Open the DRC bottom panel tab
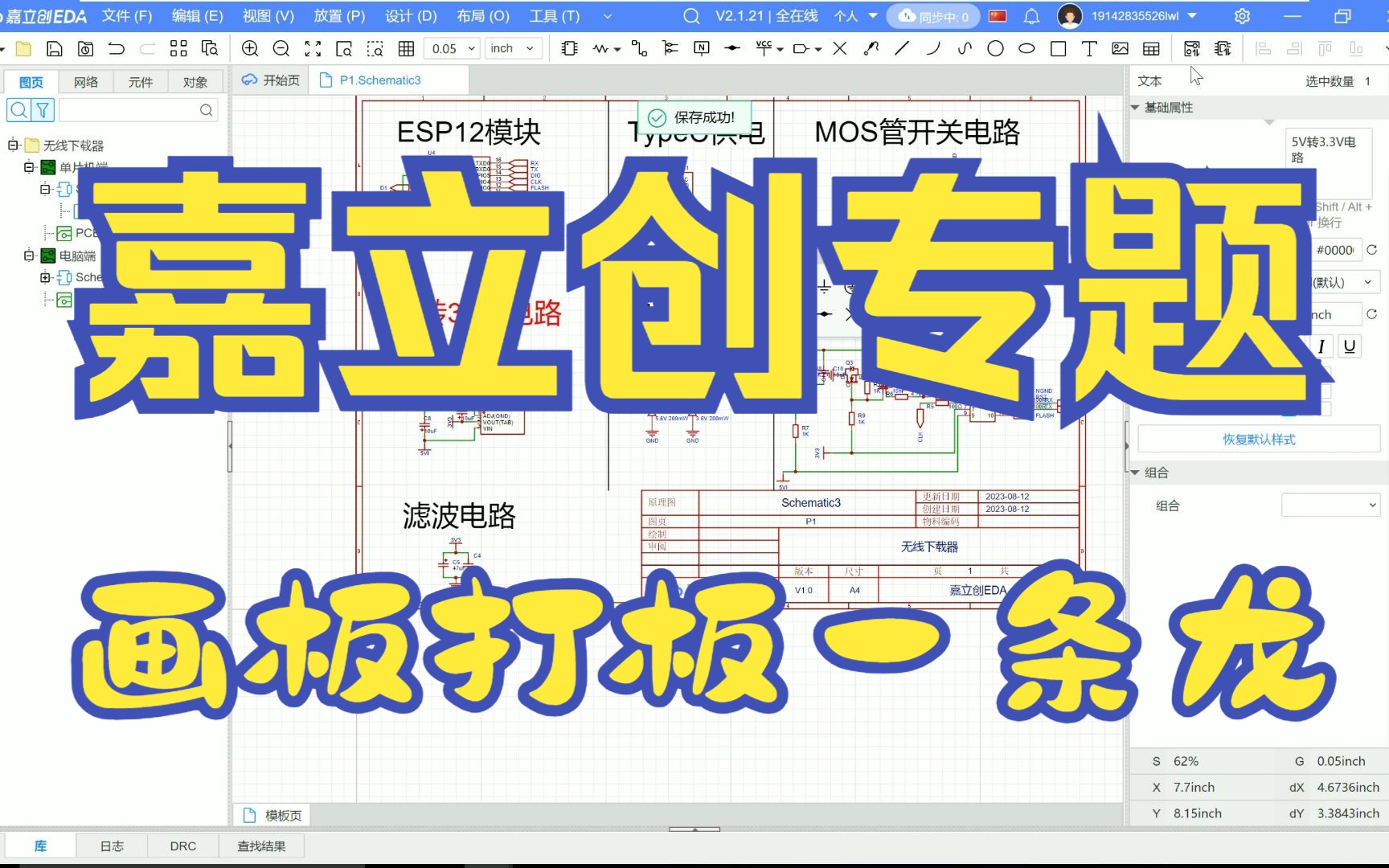Screen dimensions: 1389x868 (x=183, y=846)
